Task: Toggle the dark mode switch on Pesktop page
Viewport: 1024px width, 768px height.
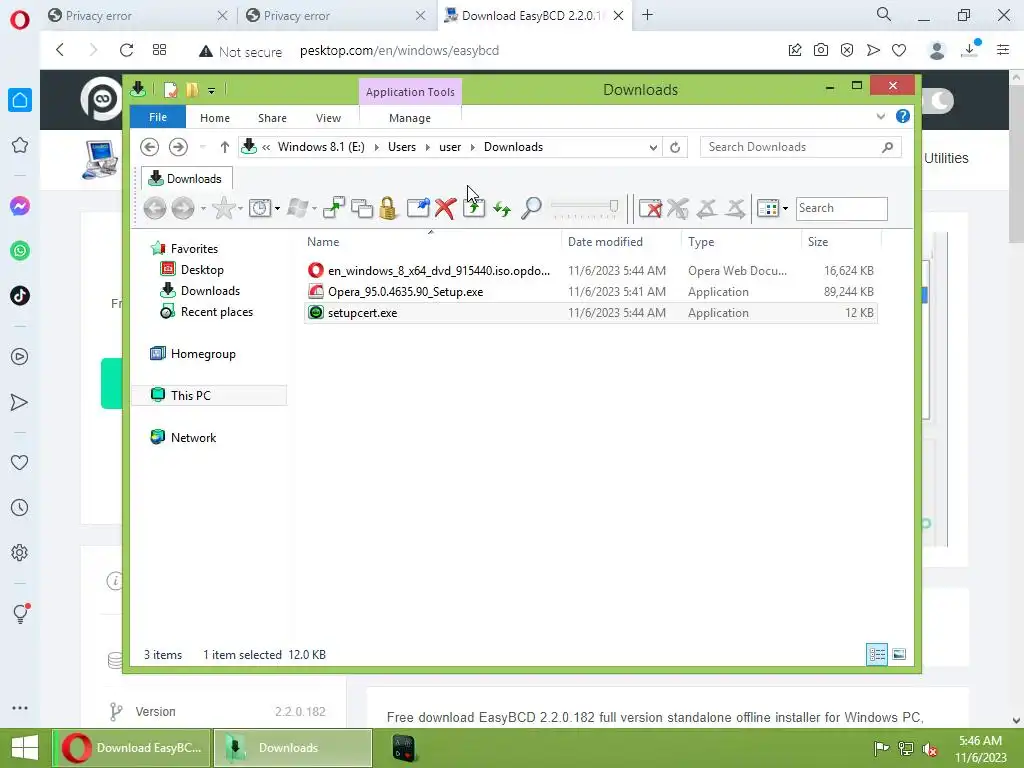Action: click(x=938, y=101)
